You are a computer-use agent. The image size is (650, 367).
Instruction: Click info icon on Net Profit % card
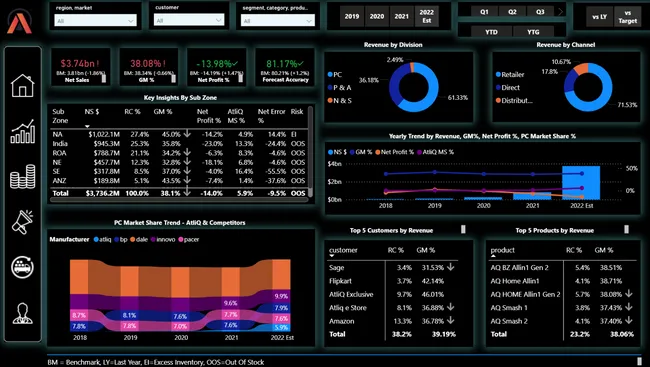240,78
